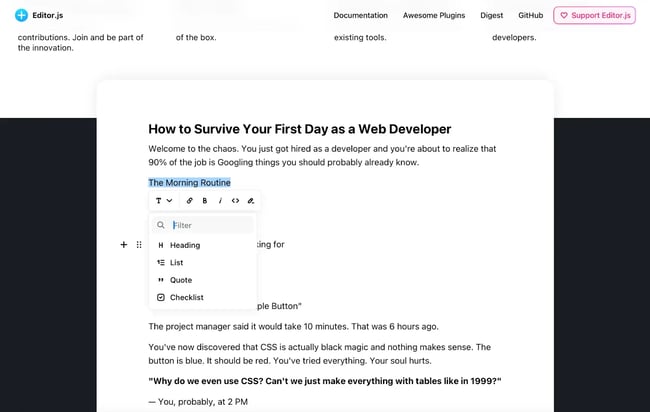
Task: Click the Editor.js logo icon
Action: pos(21,15)
